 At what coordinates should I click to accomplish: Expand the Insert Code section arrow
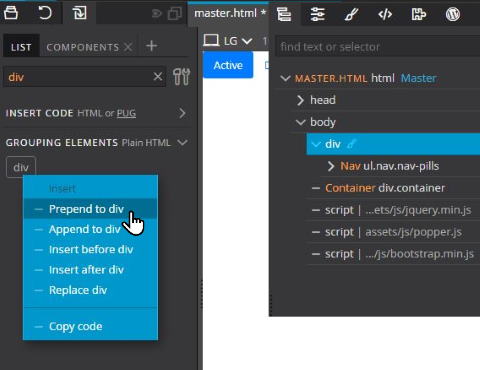tap(182, 113)
